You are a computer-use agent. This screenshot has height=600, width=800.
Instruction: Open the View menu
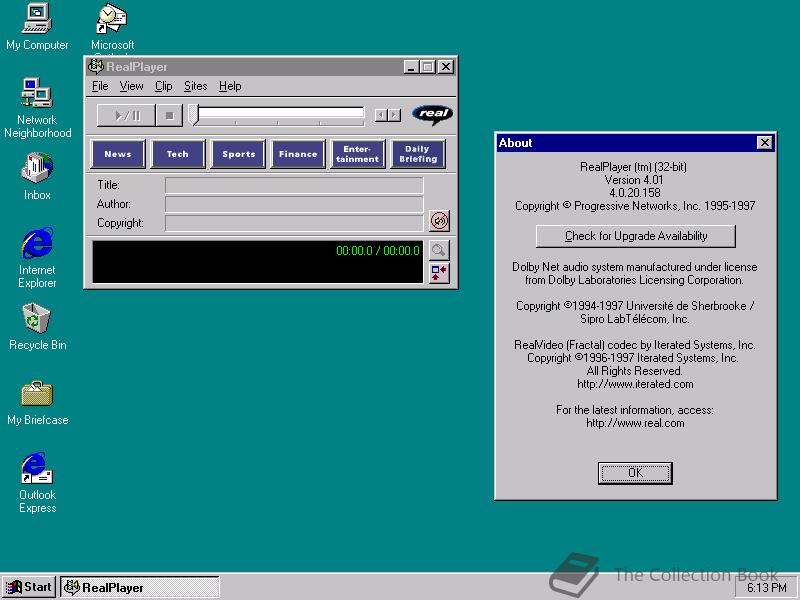131,86
